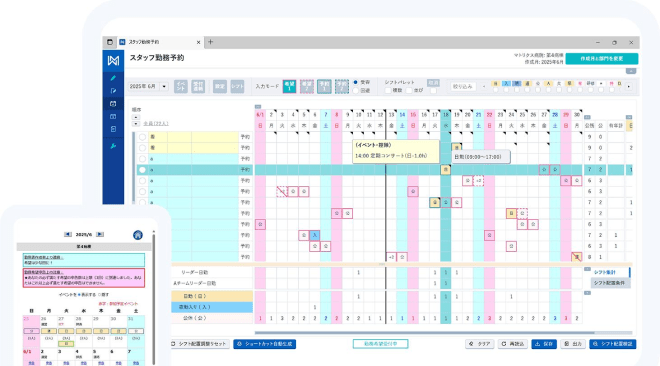Open the document icon in the sidebar
660x366 pixels.
[113, 129]
